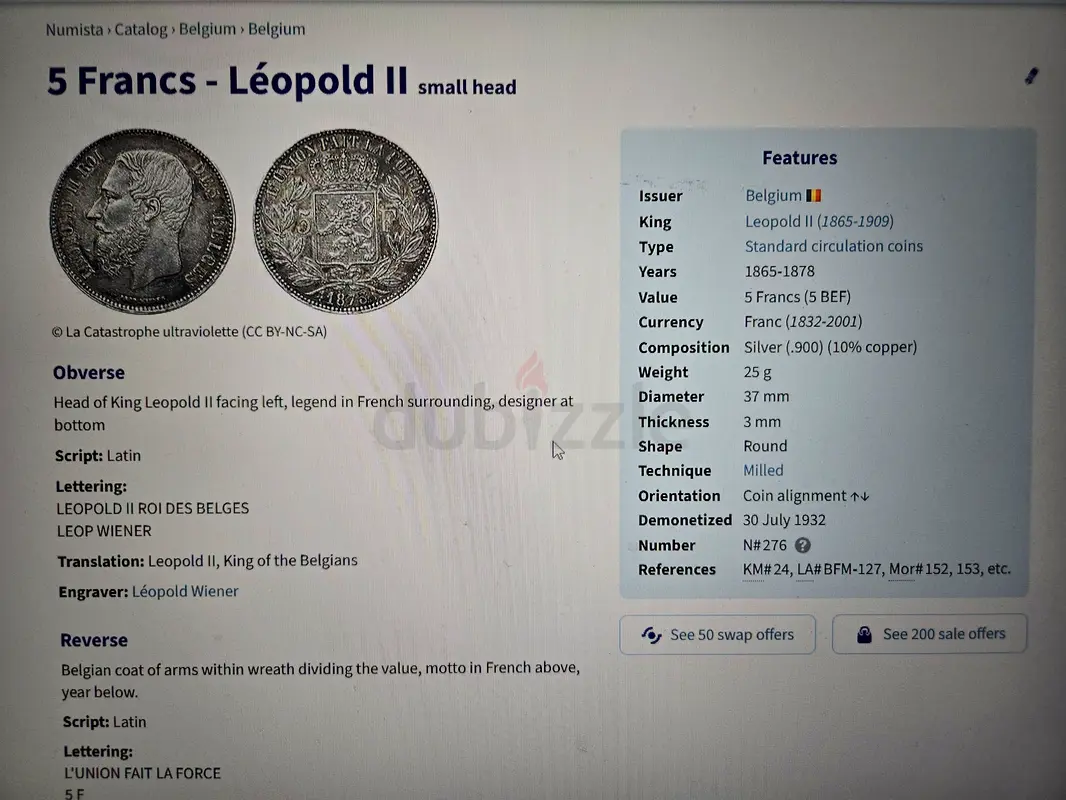This screenshot has width=1066, height=800.
Task: Click the swap arrows icon
Action: click(x=651, y=635)
